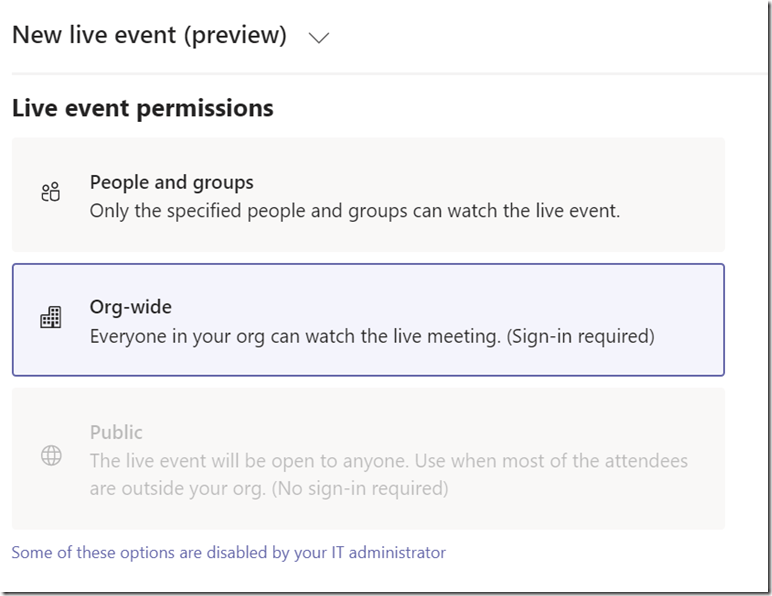772x596 pixels.
Task: Open the IT administrator disabled options link
Action: [228, 552]
